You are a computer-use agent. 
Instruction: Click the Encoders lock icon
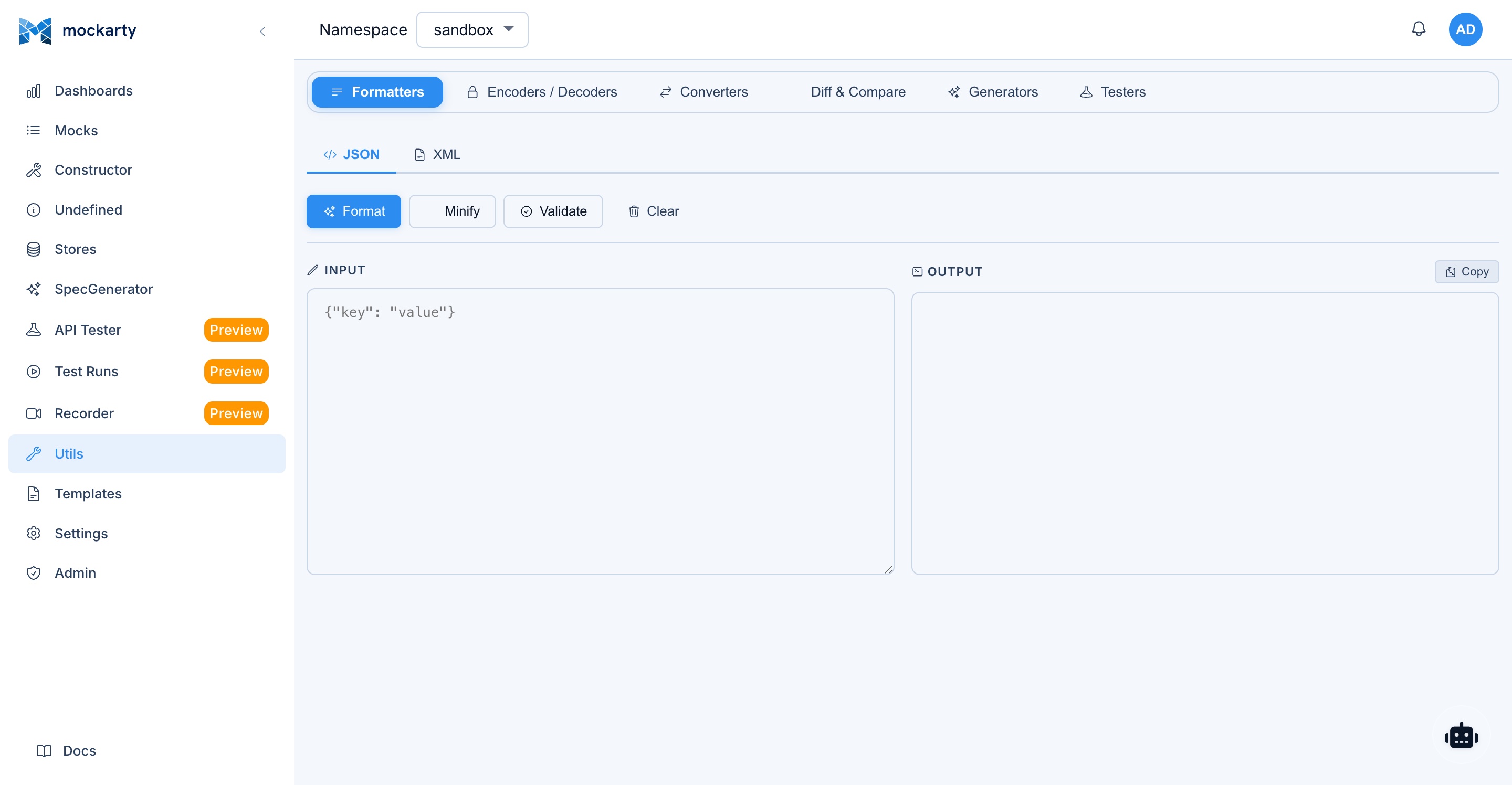(472, 92)
